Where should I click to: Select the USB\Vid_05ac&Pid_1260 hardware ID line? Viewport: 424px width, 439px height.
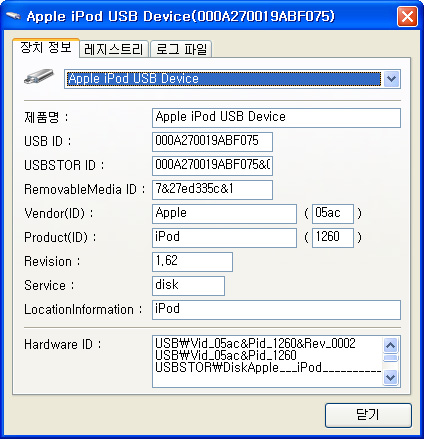click(x=226, y=355)
